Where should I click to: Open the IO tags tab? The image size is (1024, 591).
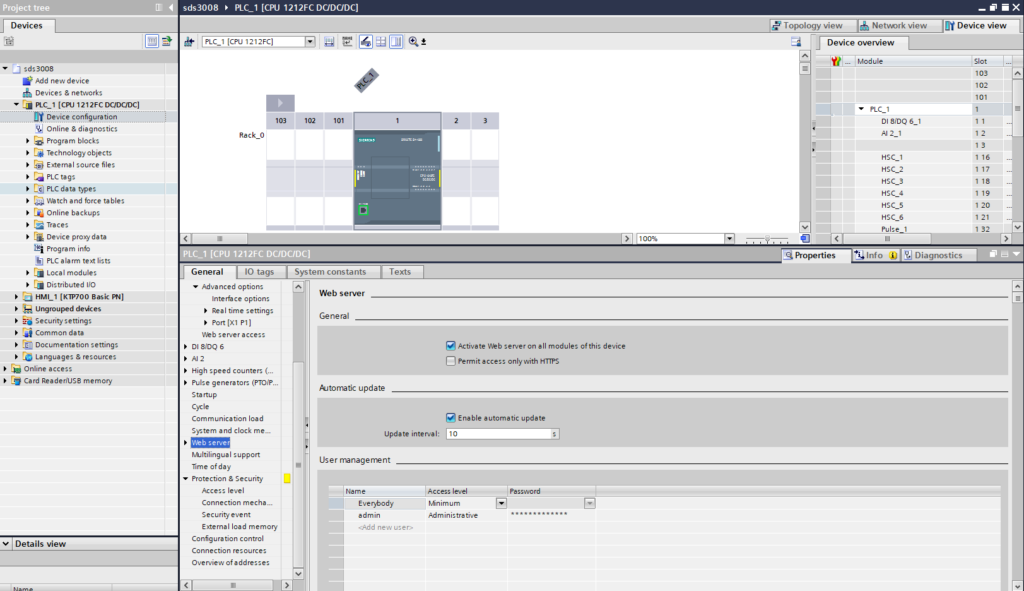click(259, 272)
